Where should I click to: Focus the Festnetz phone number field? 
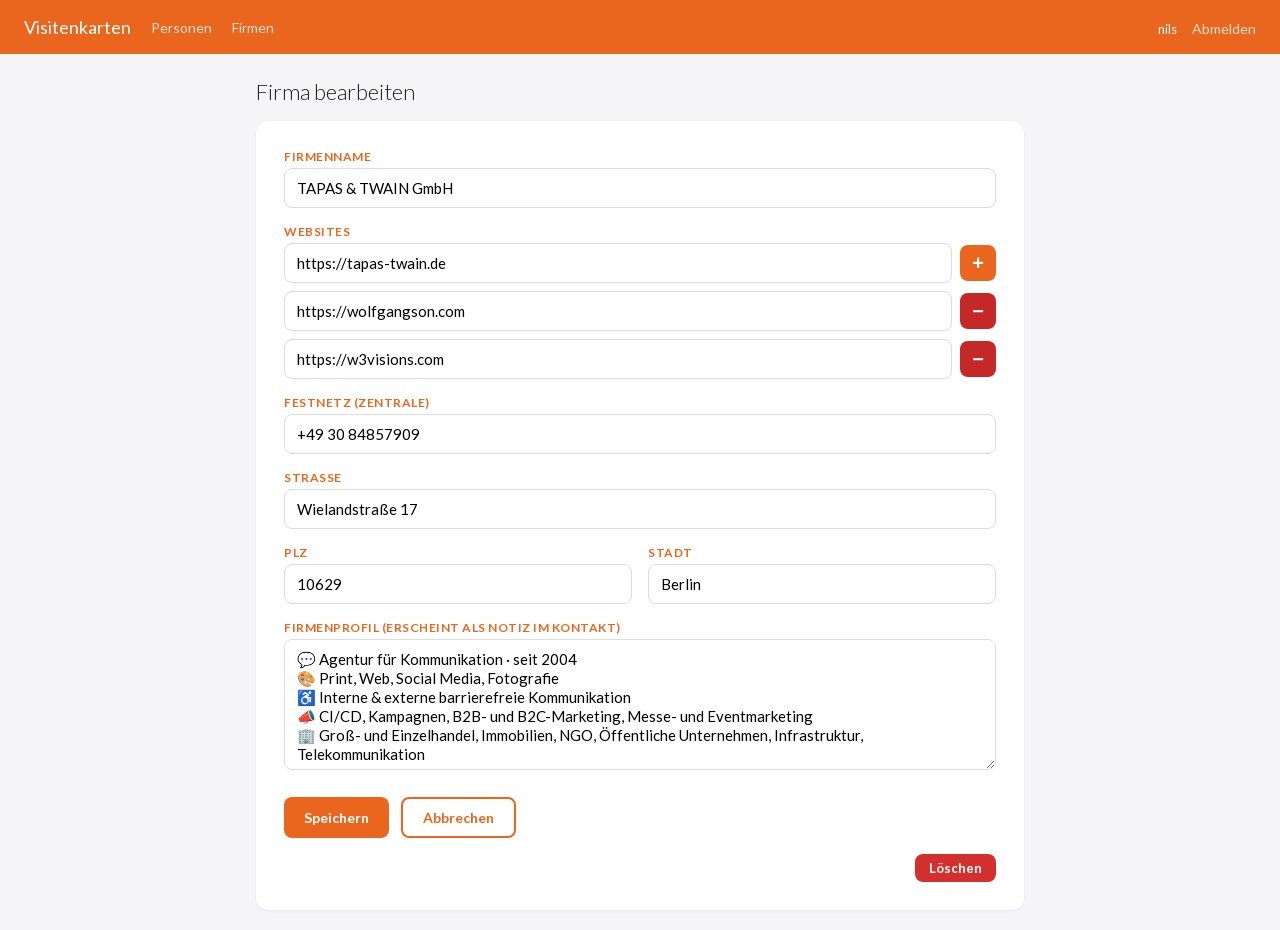640,434
